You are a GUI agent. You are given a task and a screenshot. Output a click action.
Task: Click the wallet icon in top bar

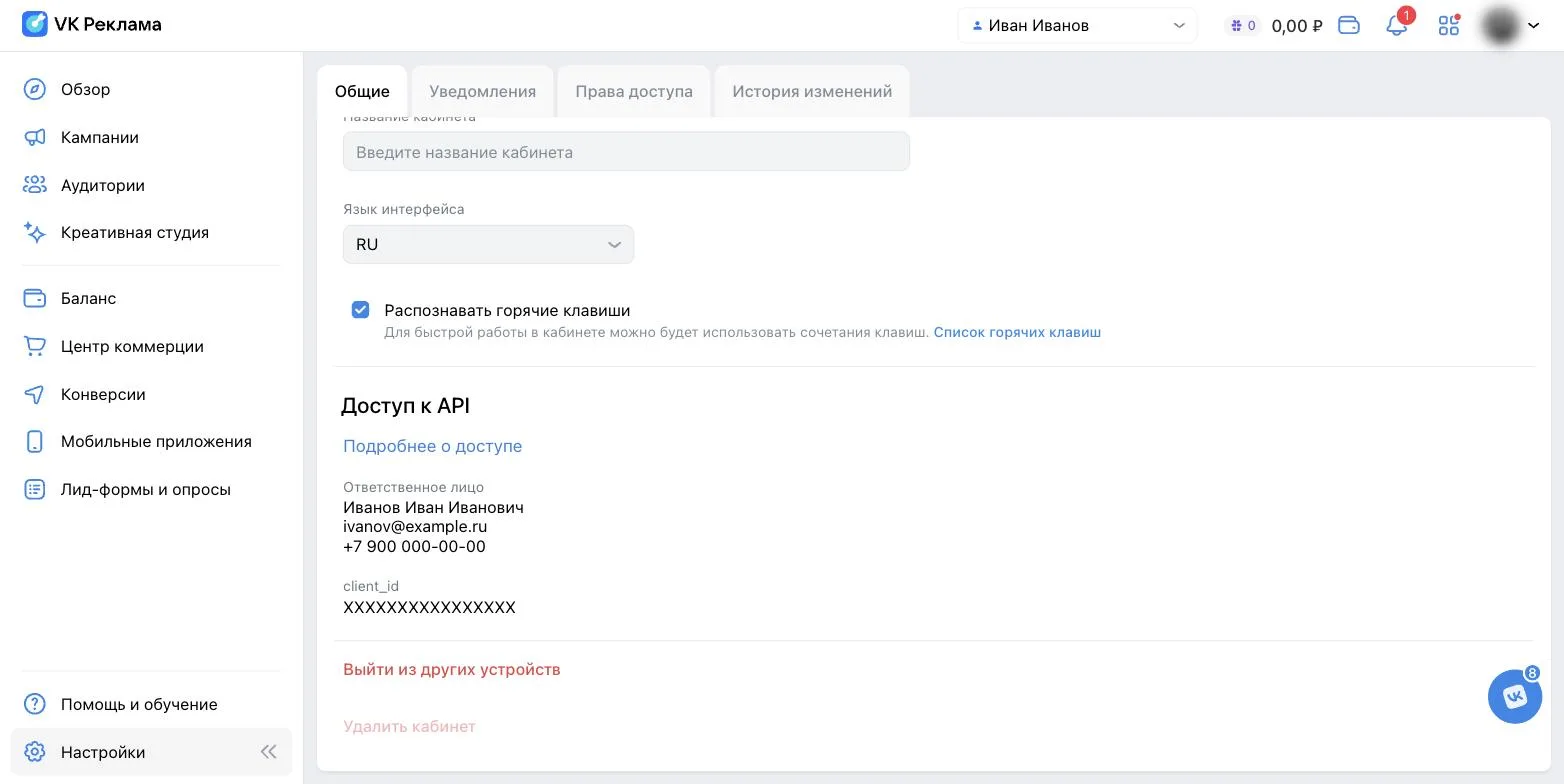coord(1349,25)
